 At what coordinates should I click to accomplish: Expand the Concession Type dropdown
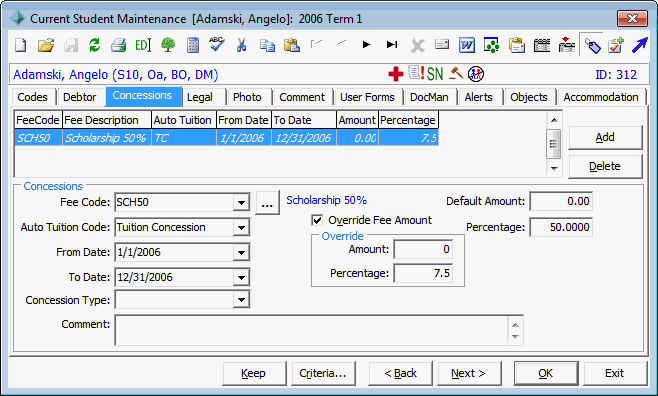(x=241, y=300)
